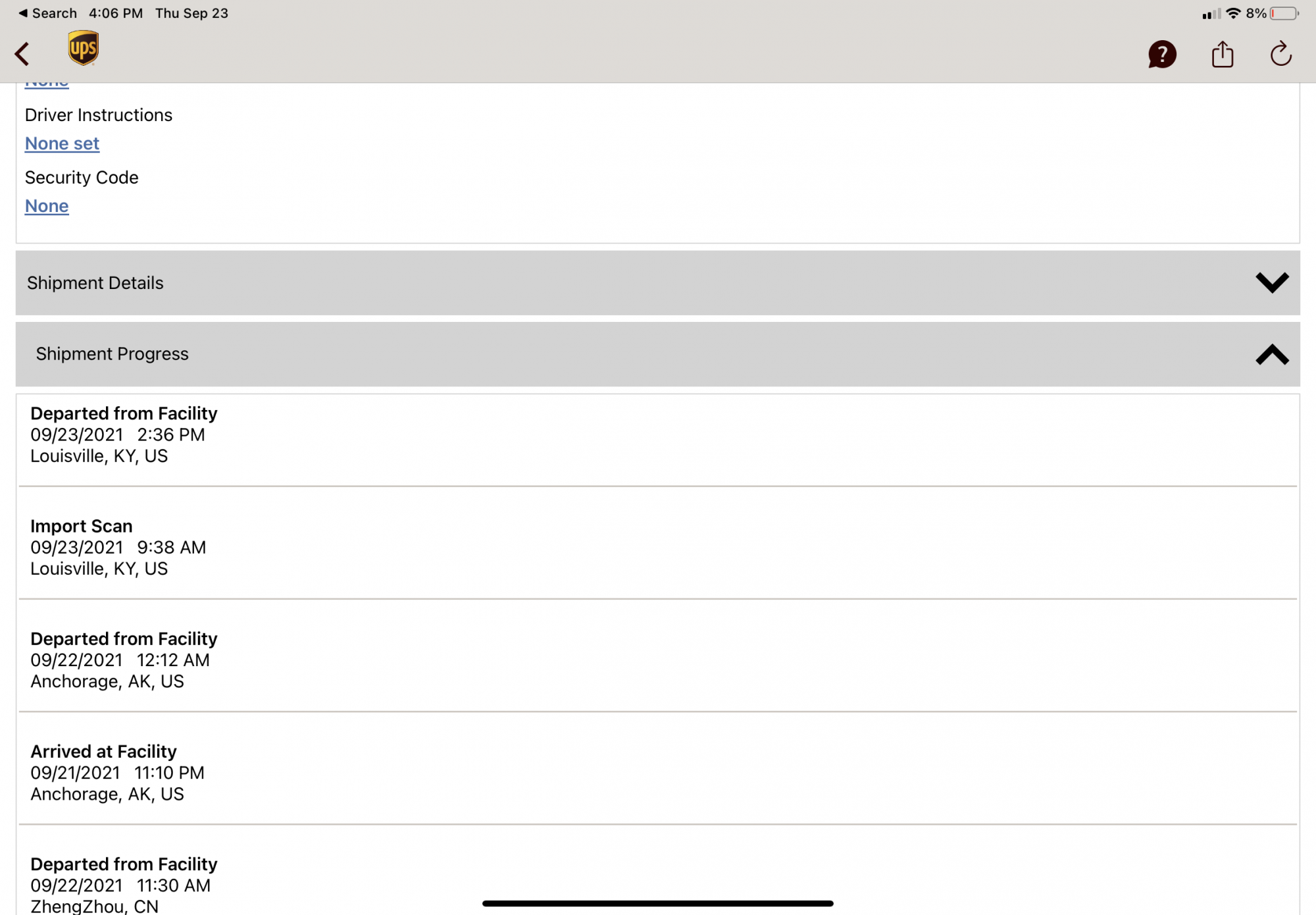Collapse the Shipment Progress chevron
Image resolution: width=1316 pixels, height=915 pixels.
click(x=1271, y=354)
